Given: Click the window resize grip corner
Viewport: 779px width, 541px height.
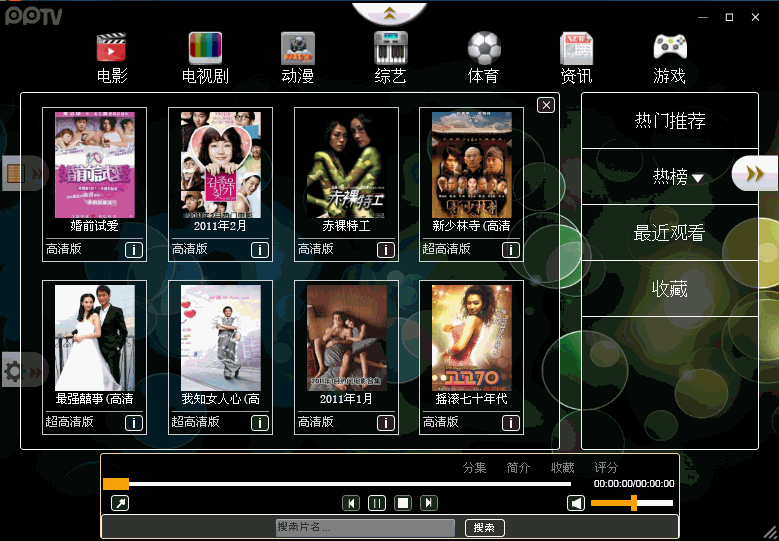Looking at the screenshot, I should pyautogui.click(x=770, y=533).
